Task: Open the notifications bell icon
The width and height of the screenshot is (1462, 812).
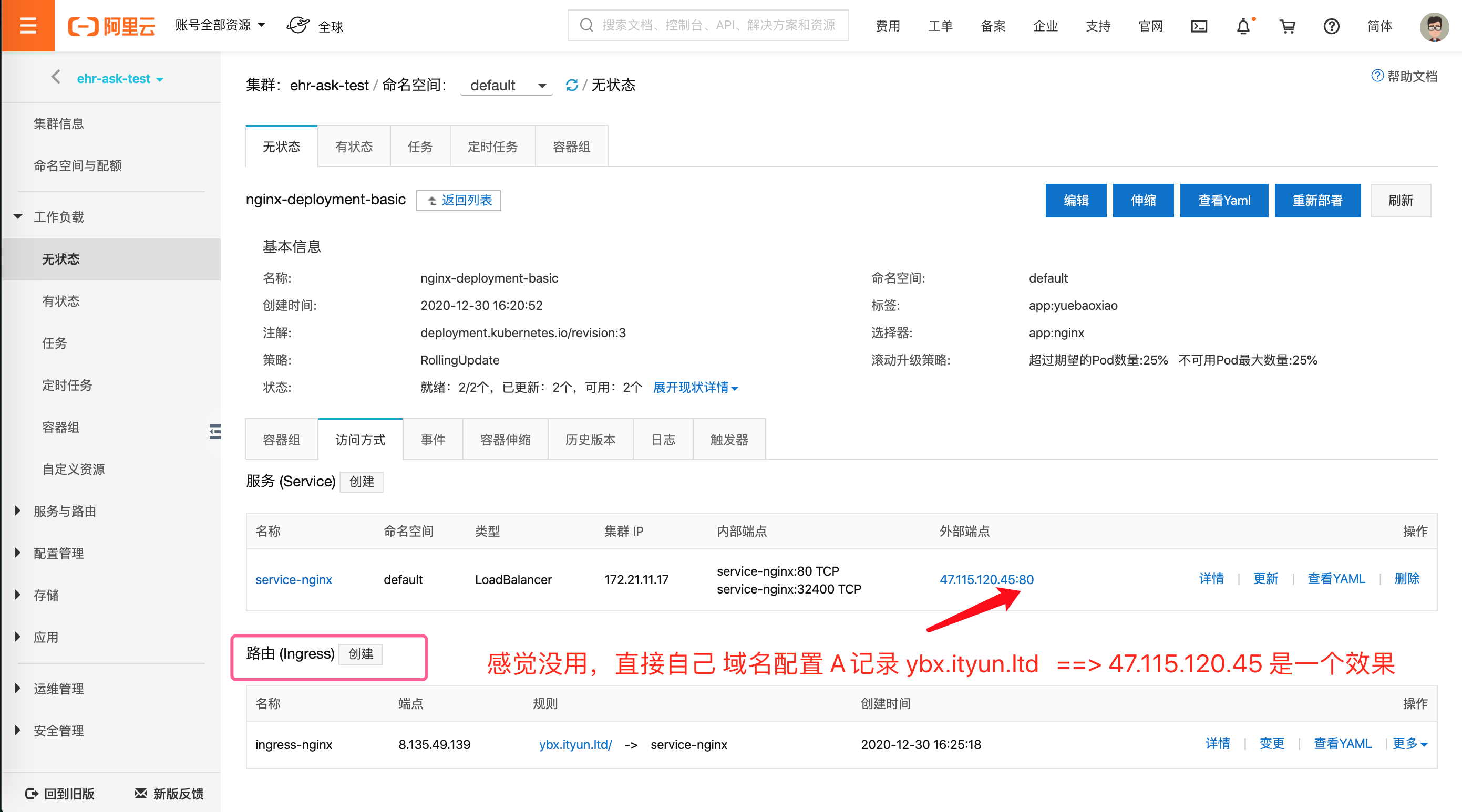Action: 1243,26
